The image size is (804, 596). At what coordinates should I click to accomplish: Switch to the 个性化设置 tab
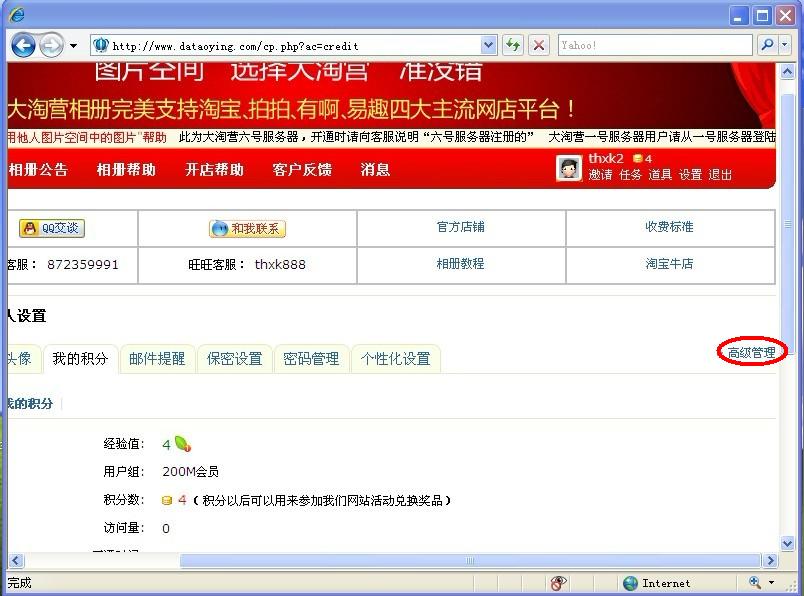pos(395,359)
